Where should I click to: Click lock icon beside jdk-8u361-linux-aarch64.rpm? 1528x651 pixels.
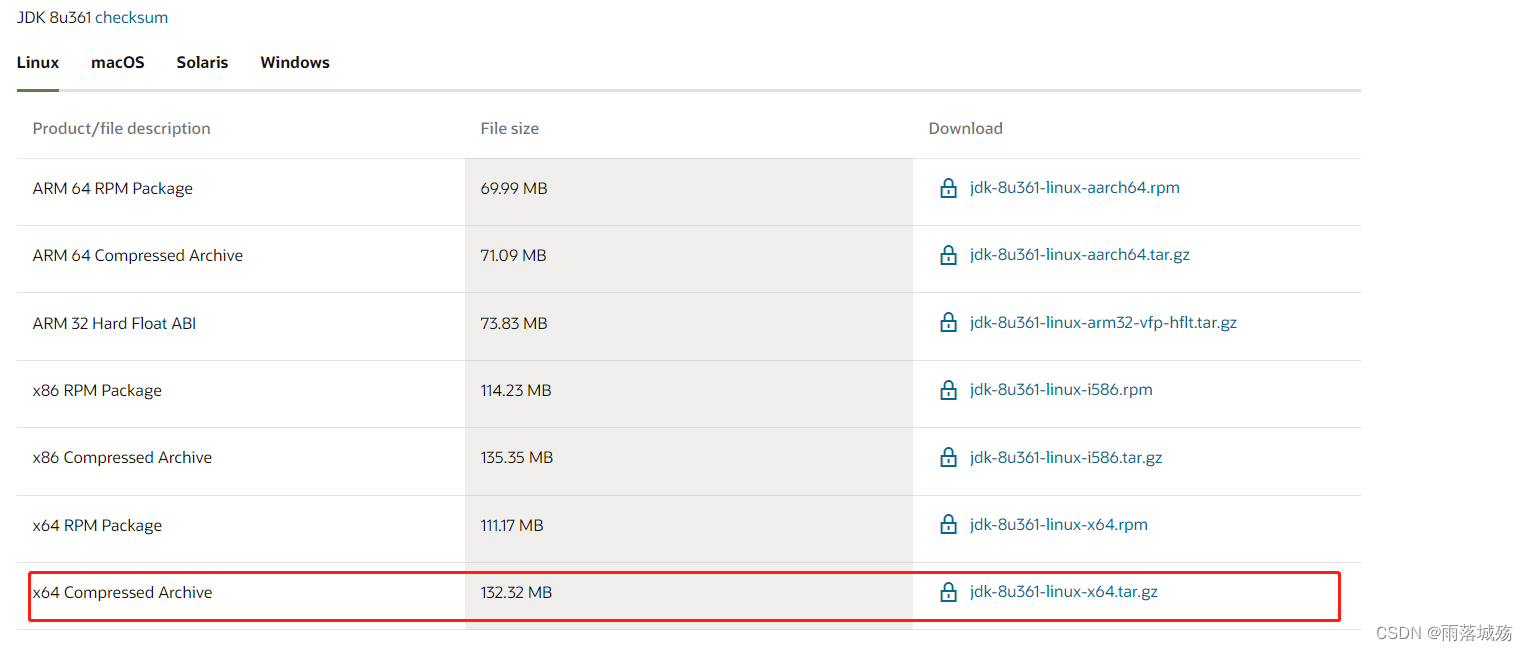pyautogui.click(x=949, y=188)
